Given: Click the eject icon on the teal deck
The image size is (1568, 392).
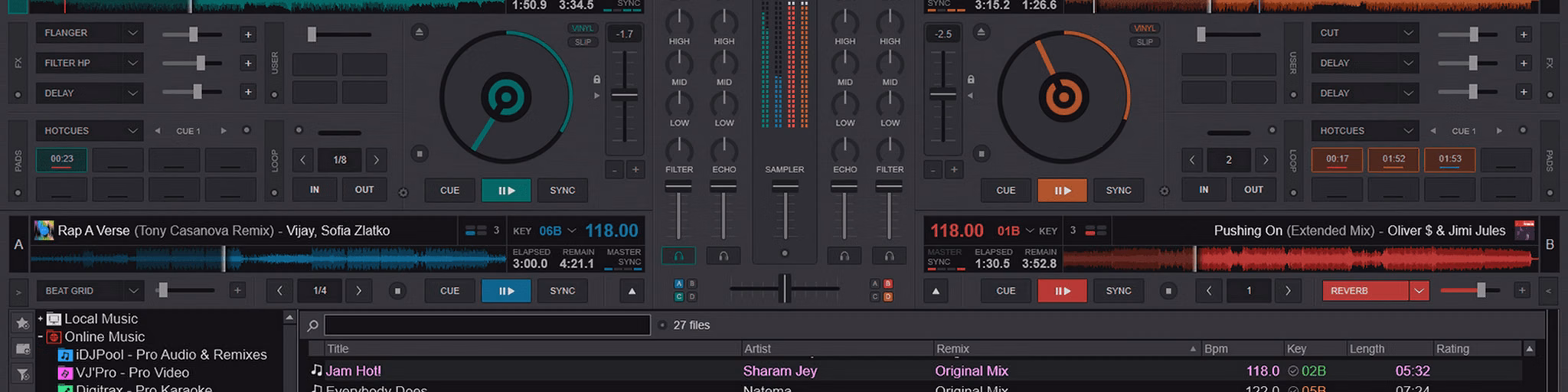Looking at the screenshot, I should tap(419, 32).
